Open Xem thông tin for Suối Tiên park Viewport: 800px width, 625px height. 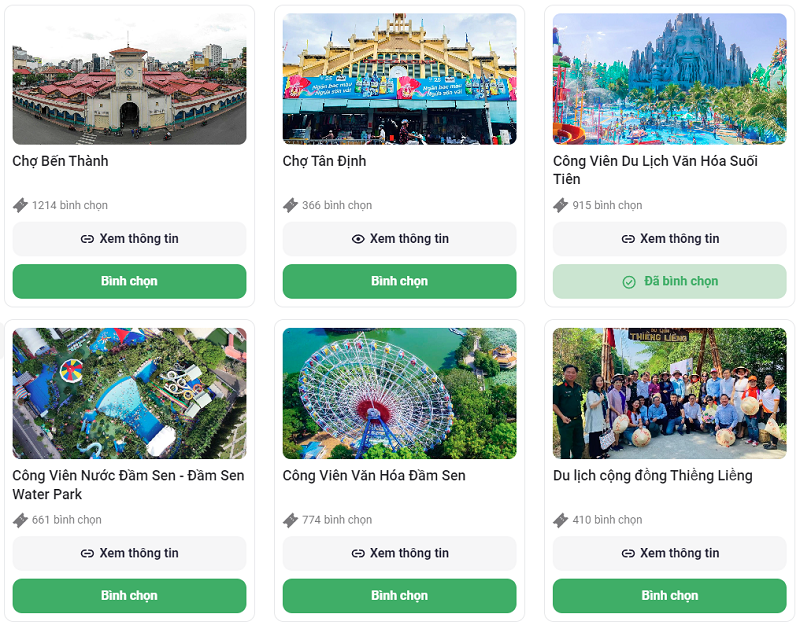pyautogui.click(x=669, y=239)
